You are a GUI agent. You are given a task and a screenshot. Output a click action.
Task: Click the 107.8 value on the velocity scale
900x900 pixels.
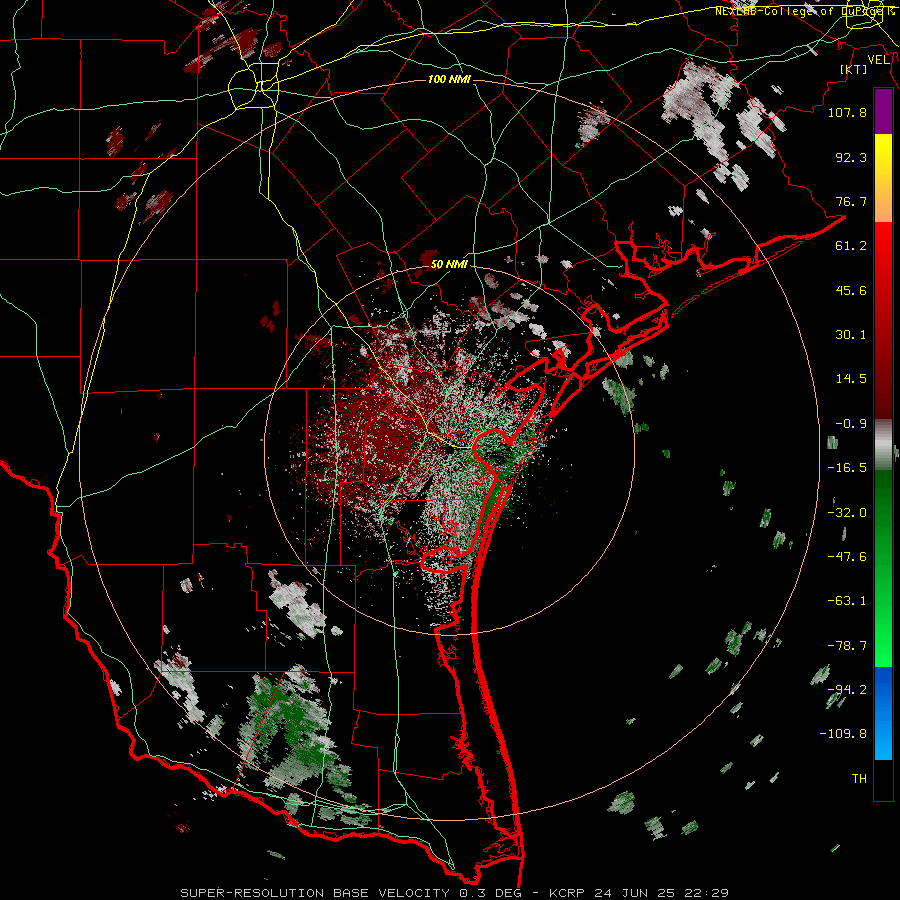(847, 112)
